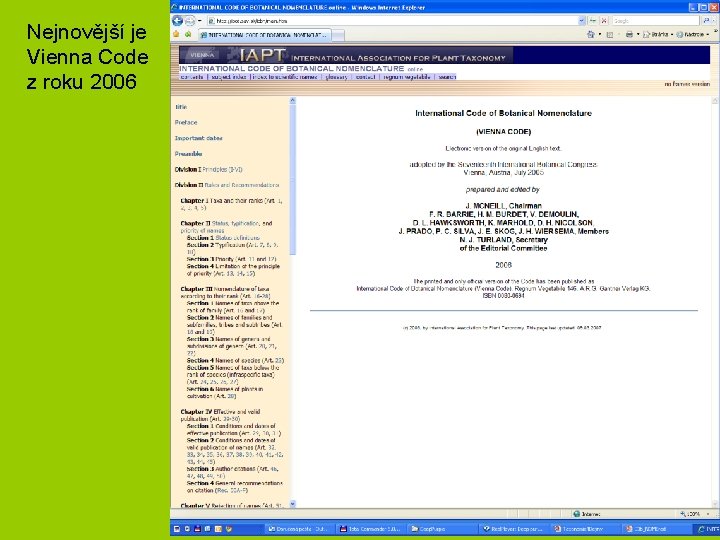The height and width of the screenshot is (540, 720).
Task: Click sidebar frame scroll-up arrow
Action: point(292,100)
